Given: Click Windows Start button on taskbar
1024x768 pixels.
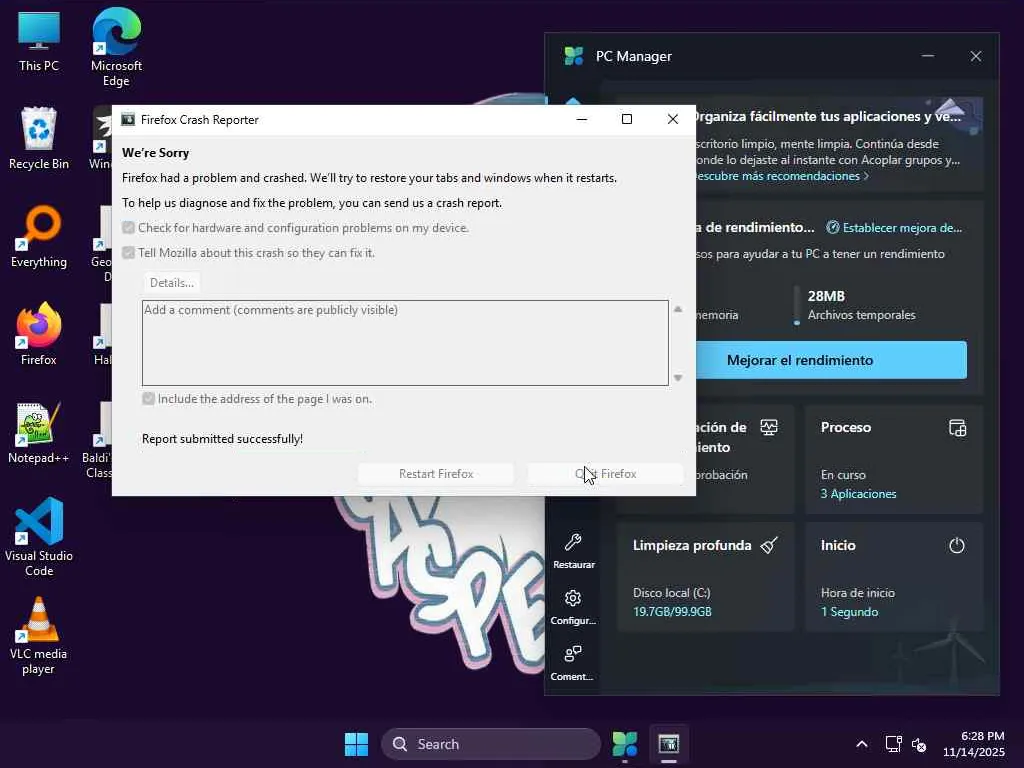Looking at the screenshot, I should point(357,744).
